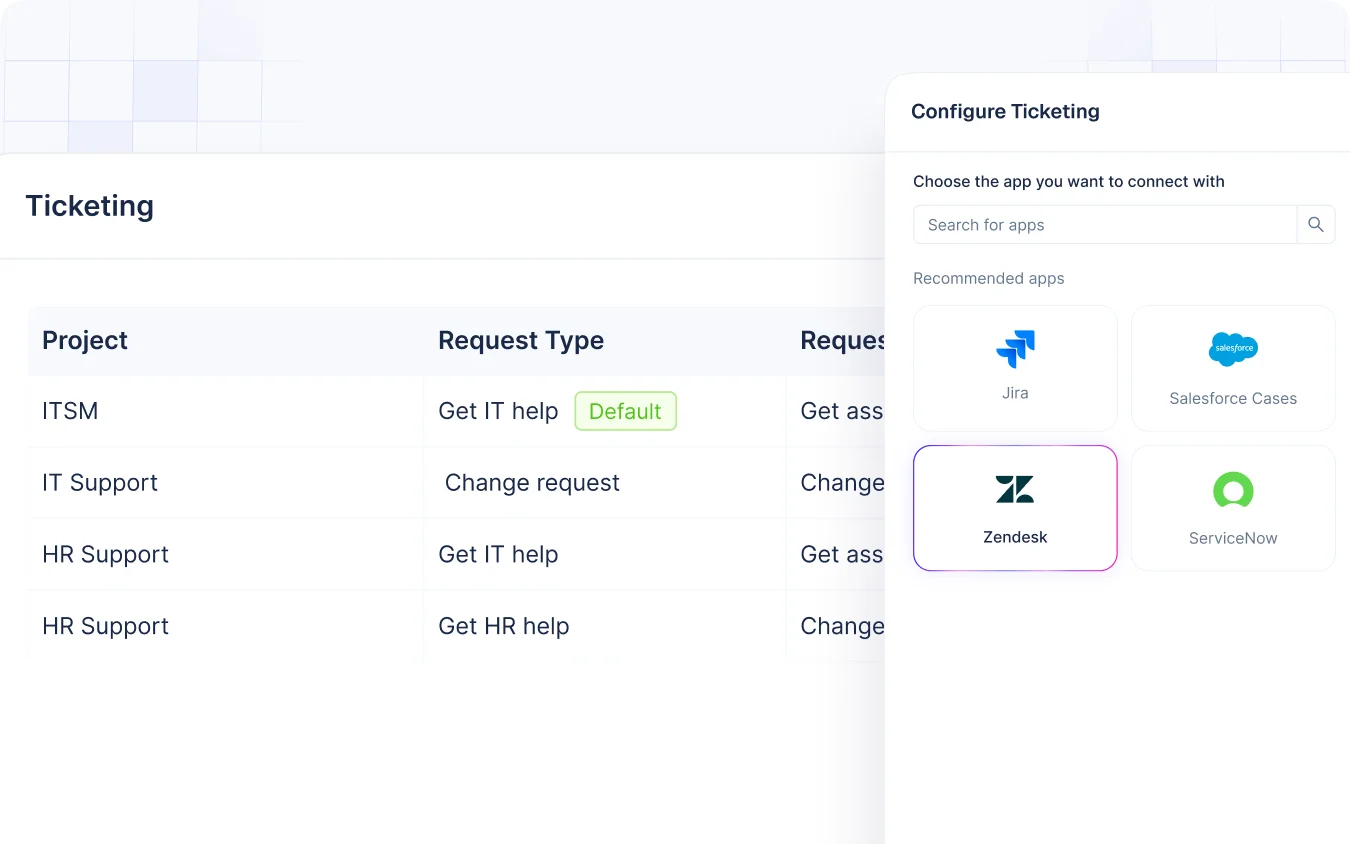Click 'Choose the app you want to connect with'

click(x=1069, y=182)
